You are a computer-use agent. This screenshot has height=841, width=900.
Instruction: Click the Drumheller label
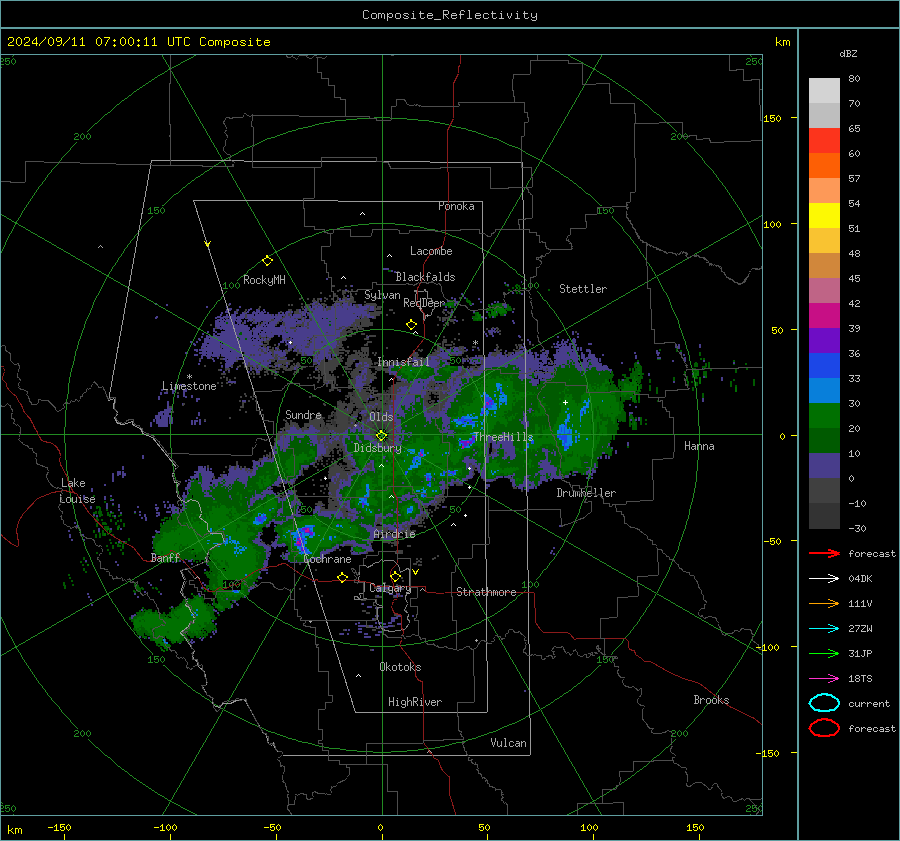586,493
